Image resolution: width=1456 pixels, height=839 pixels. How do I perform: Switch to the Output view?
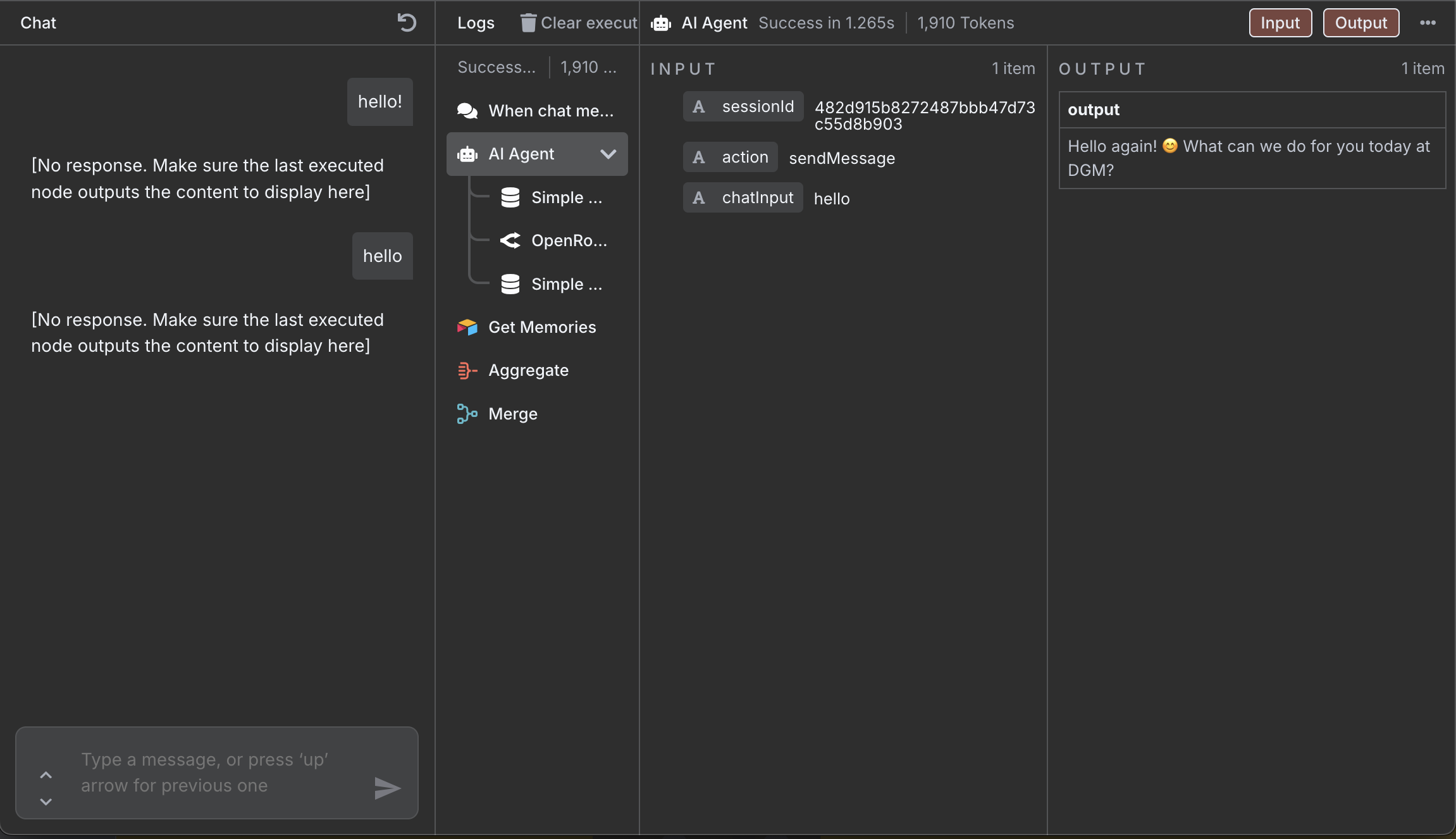point(1360,23)
